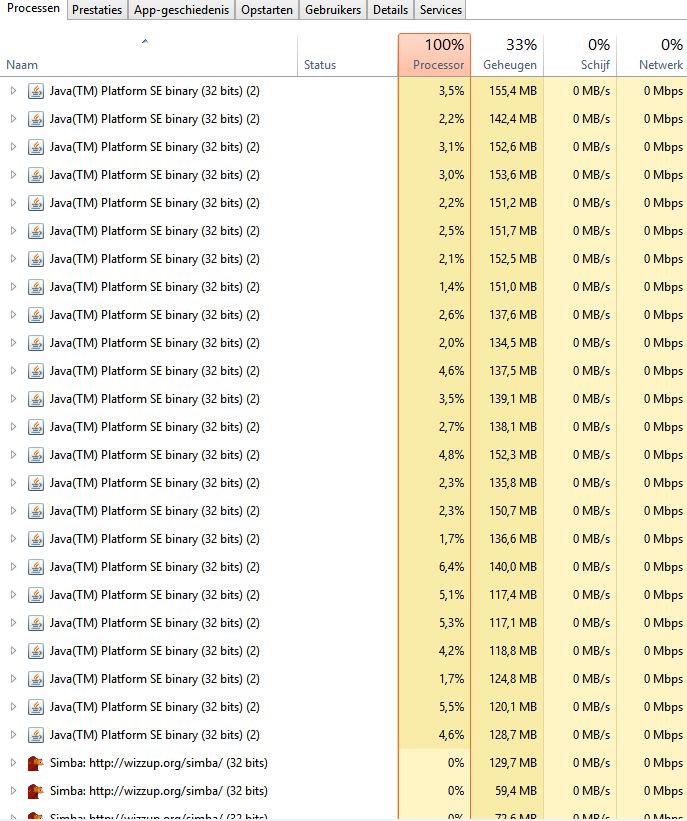Screen dimensions: 687x821
Task: Click Java icon of the 137,5 MB process
Action: pos(36,371)
